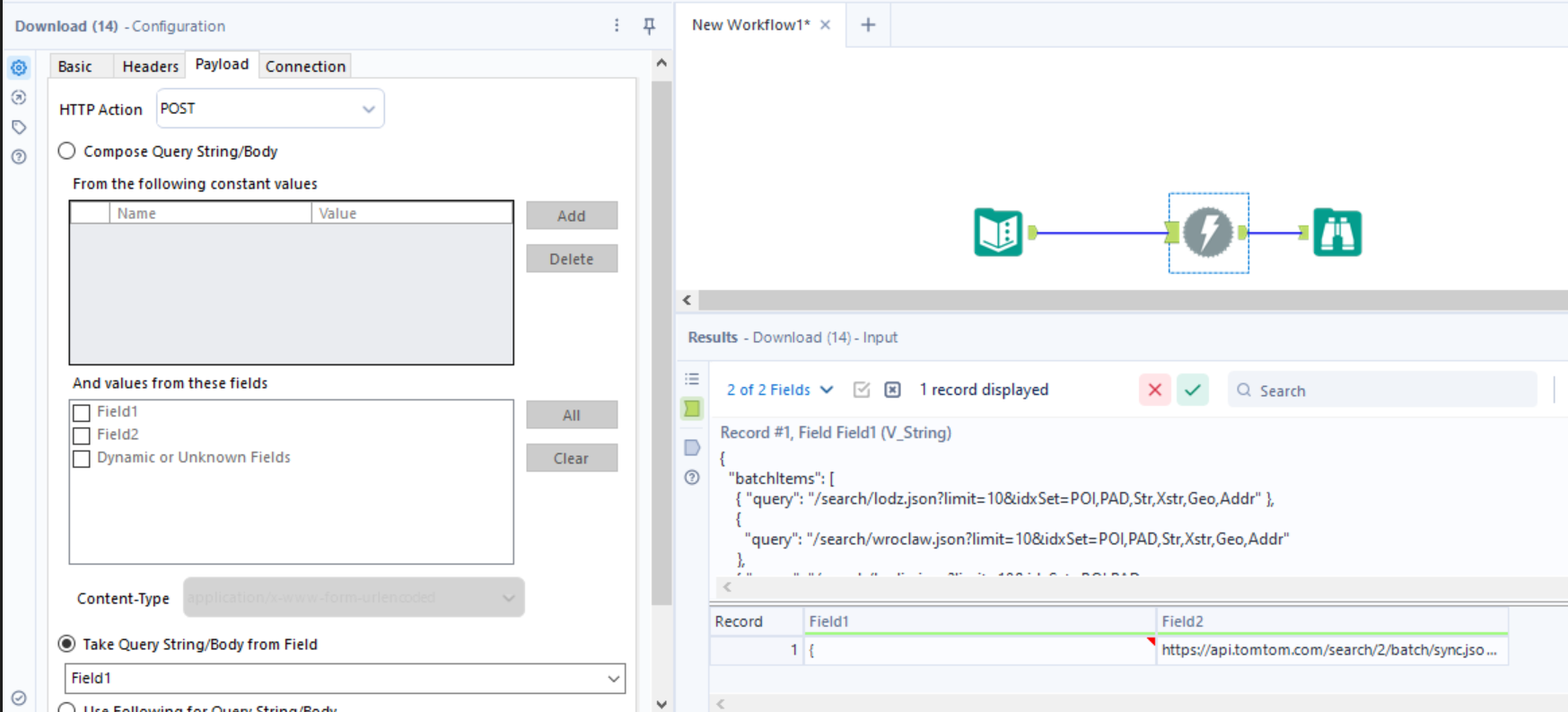Check the Field2 checkbox in fields list
1568x712 pixels.
tap(82, 435)
